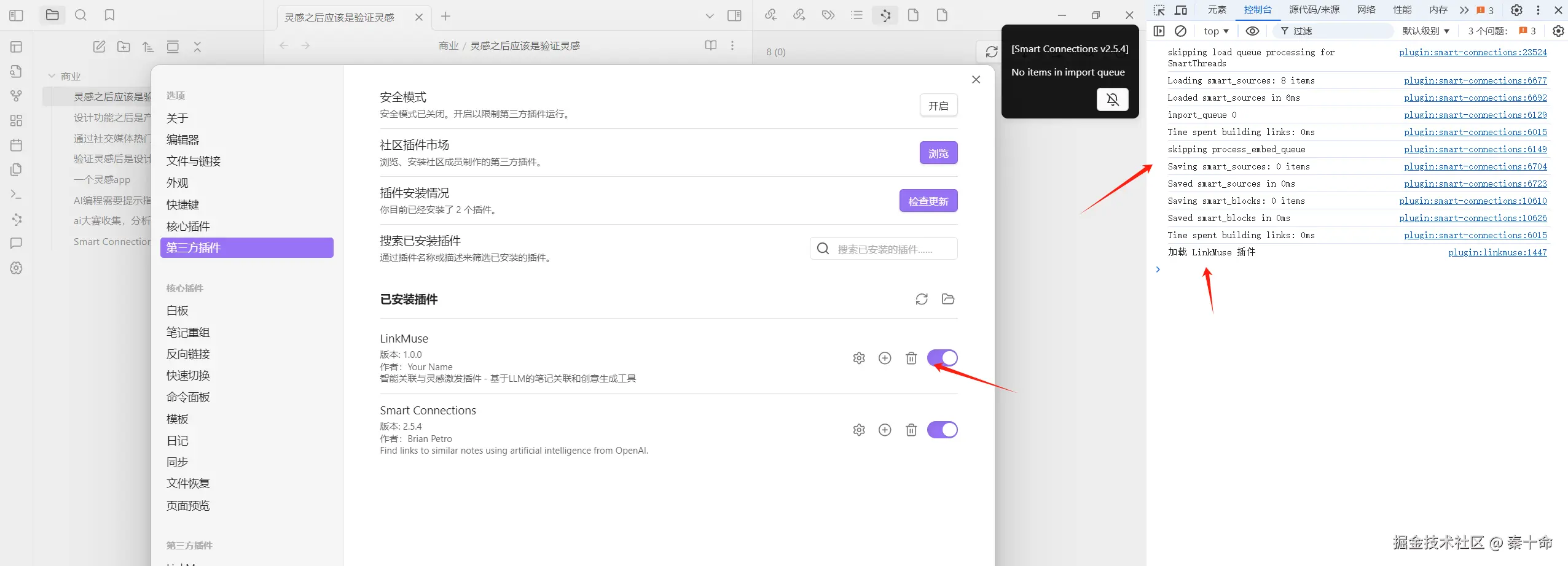Toggle the console sidebar
This screenshot has width=1568, height=566.
(1159, 31)
